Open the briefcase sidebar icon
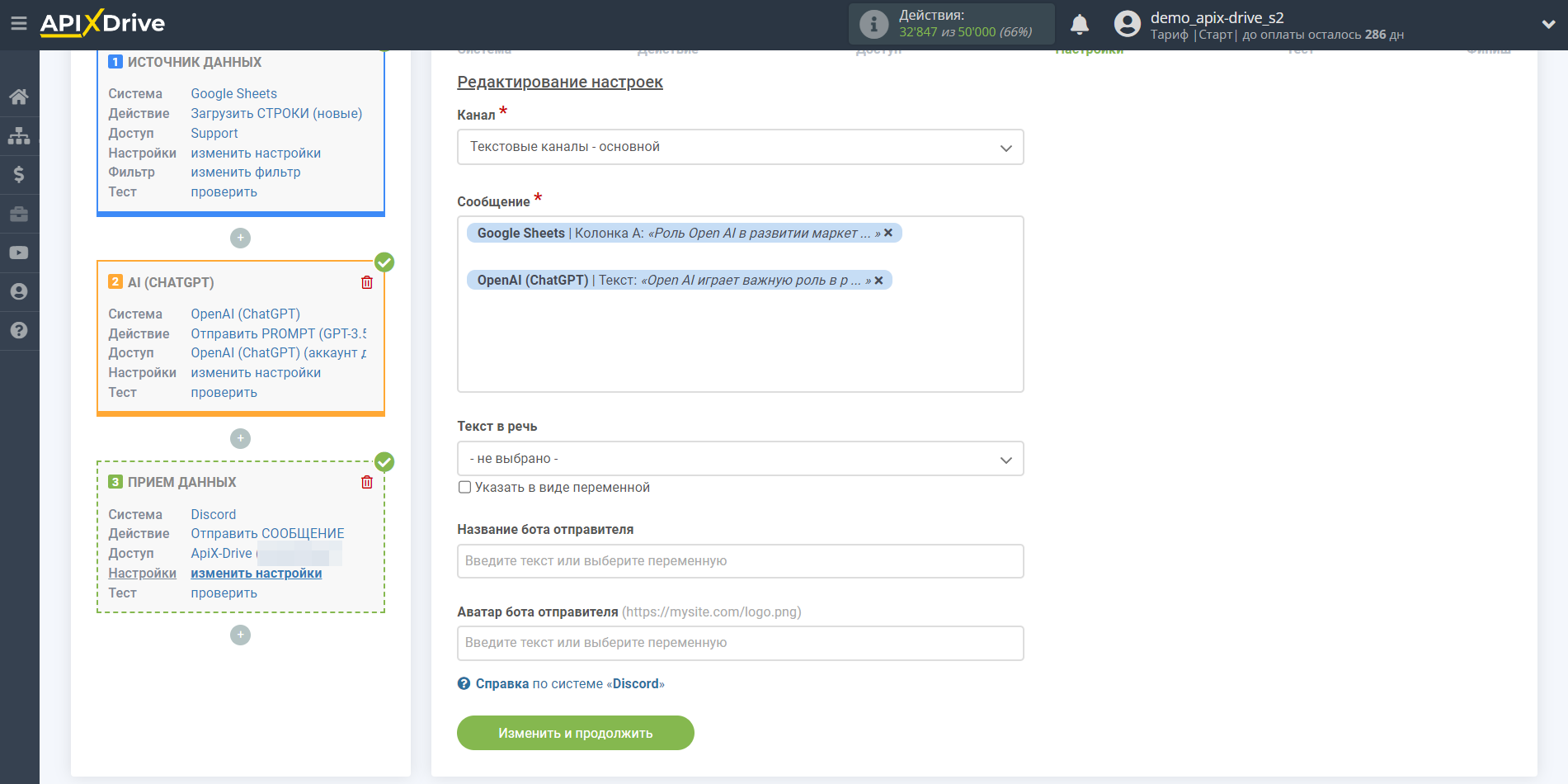The height and width of the screenshot is (784, 1568). [19, 214]
